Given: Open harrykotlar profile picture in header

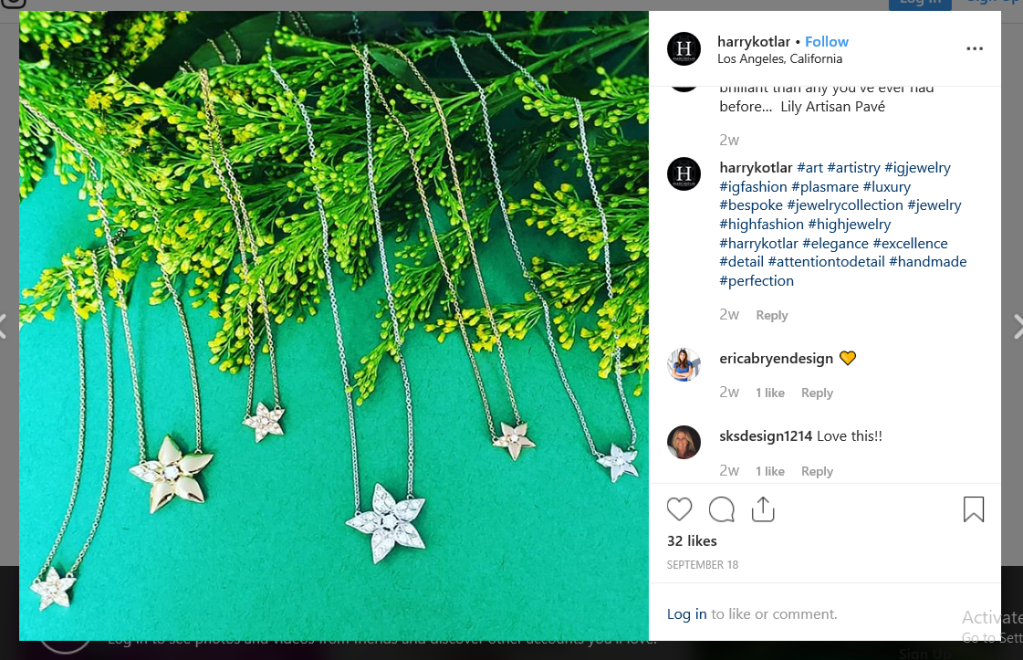Looking at the screenshot, I should 684,49.
